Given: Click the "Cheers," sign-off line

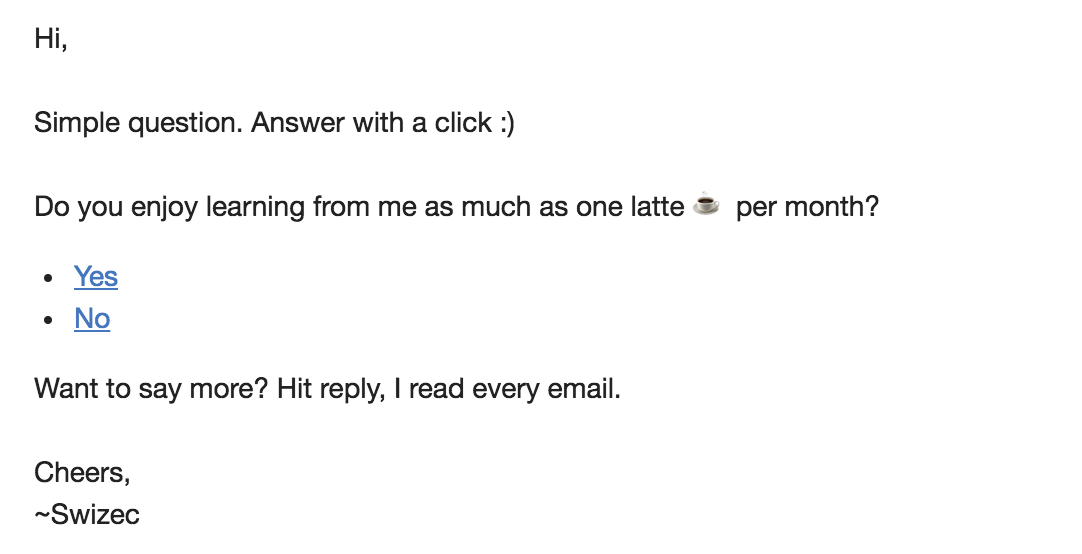Looking at the screenshot, I should 82,473.
